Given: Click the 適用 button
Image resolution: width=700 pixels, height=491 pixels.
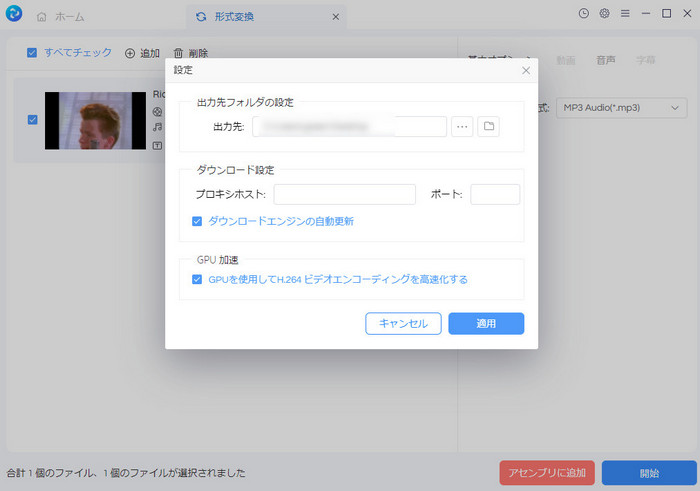Looking at the screenshot, I should click(486, 324).
